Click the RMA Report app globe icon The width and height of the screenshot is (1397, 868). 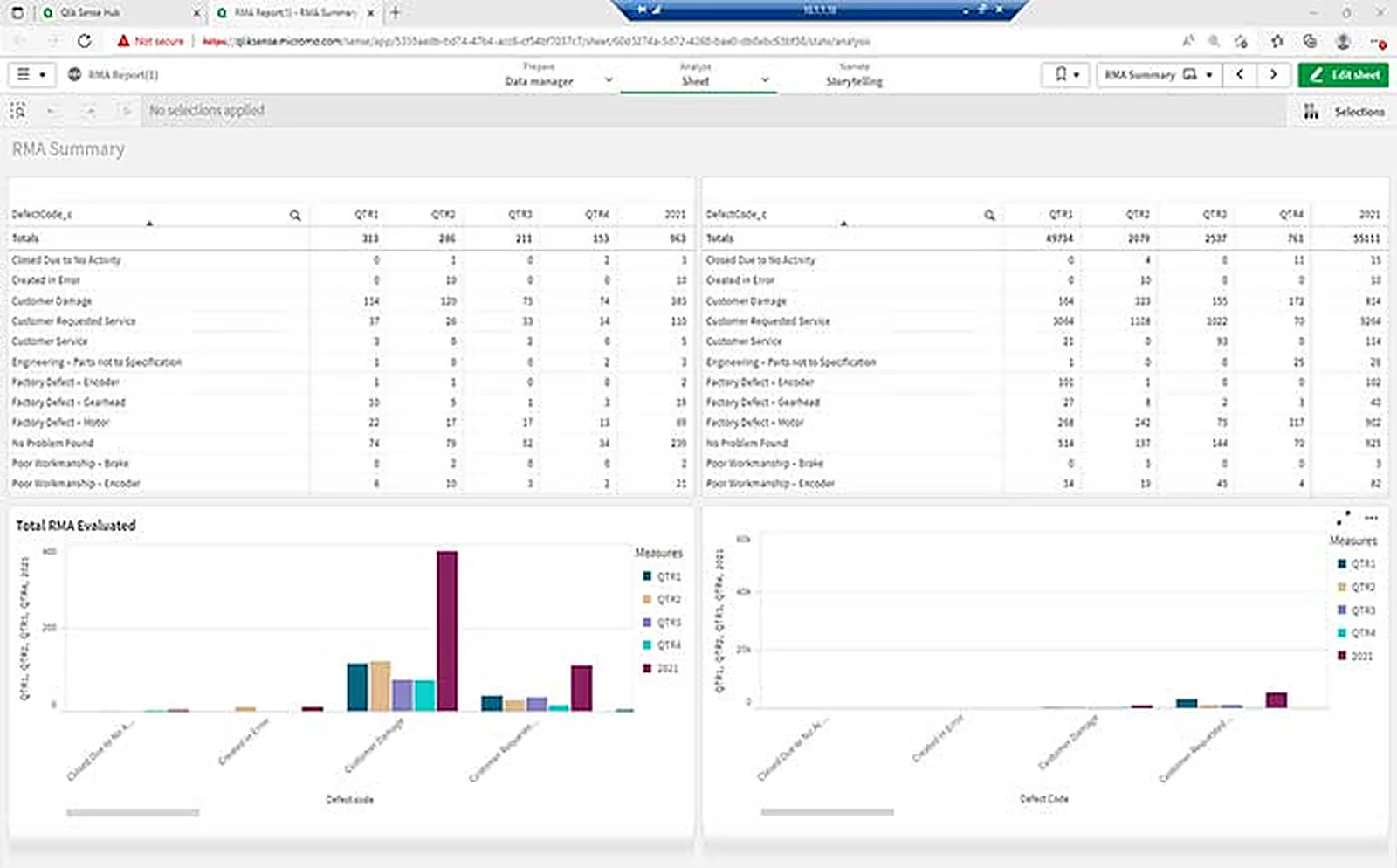coord(75,75)
